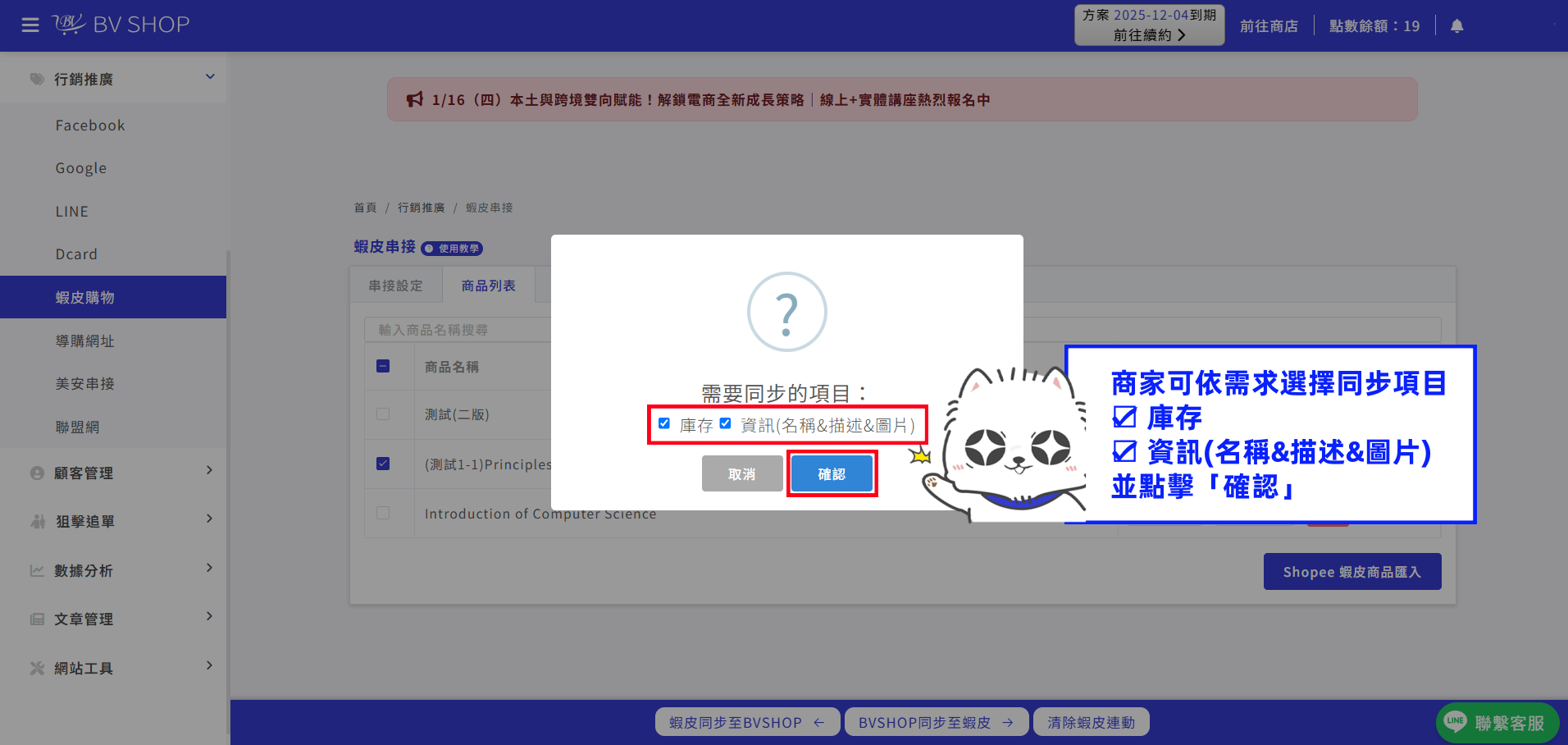Click the BV SHOP logo
This screenshot has width=1568, height=745.
(121, 25)
